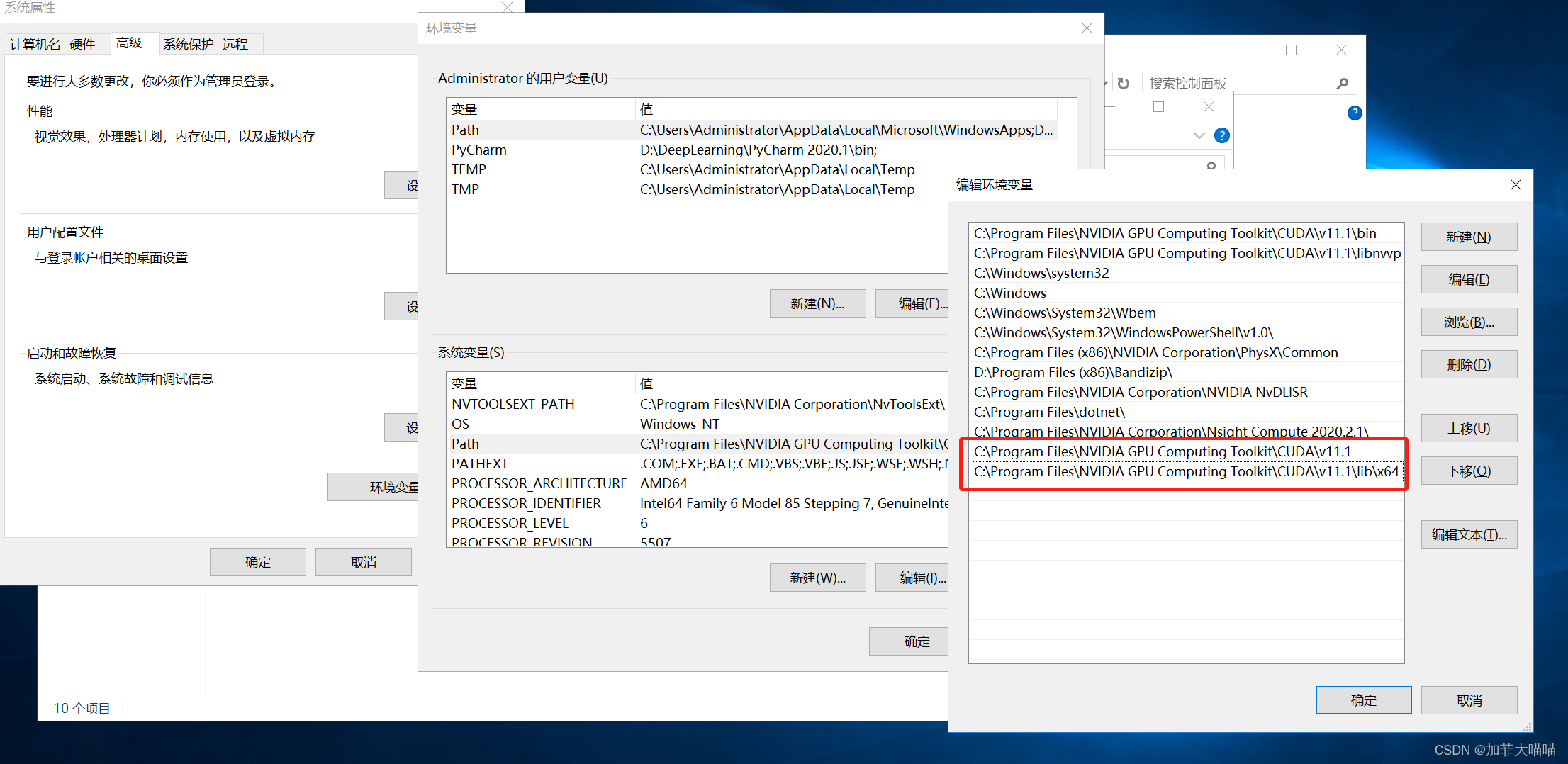Image resolution: width=1568 pixels, height=764 pixels.
Task: Select user variable TMP row
Action: coord(698,189)
